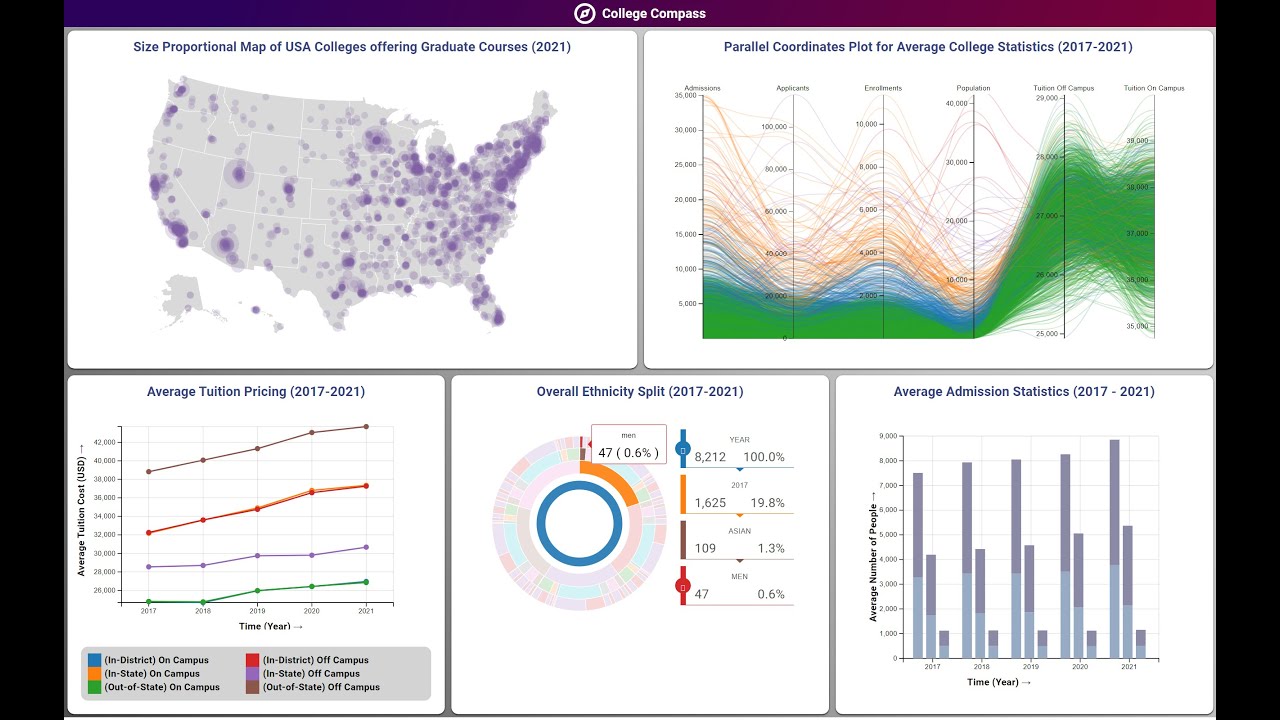This screenshot has width=1280, height=720.
Task: Click the 'Overall Ethnicity Split (2017-2021)' title
Action: coord(640,392)
